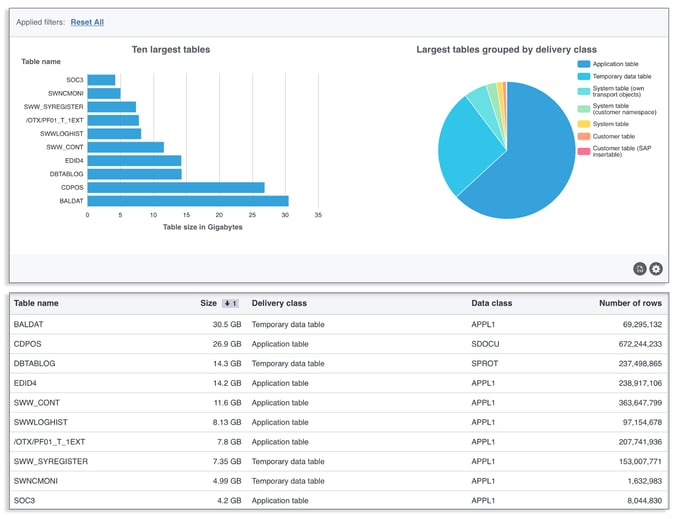Viewport: 678px width, 519px height.
Task: Select the DBTABLOG bar in chart
Action: coord(134,174)
